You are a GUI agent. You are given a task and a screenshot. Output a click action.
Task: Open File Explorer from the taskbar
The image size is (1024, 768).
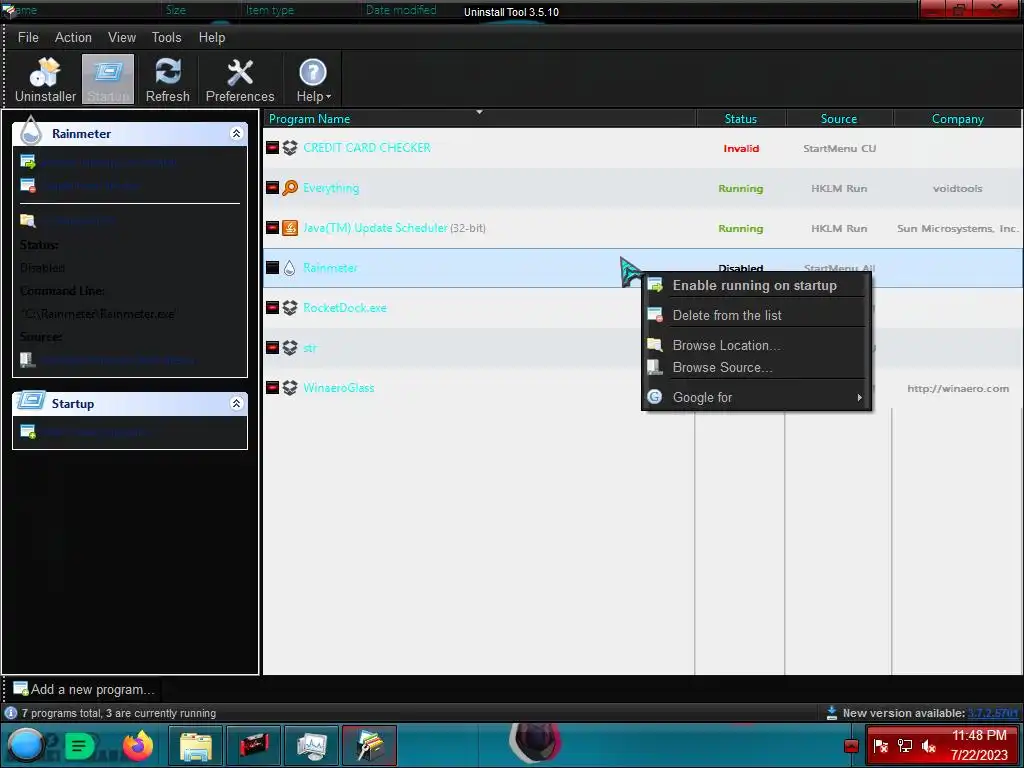tap(196, 745)
